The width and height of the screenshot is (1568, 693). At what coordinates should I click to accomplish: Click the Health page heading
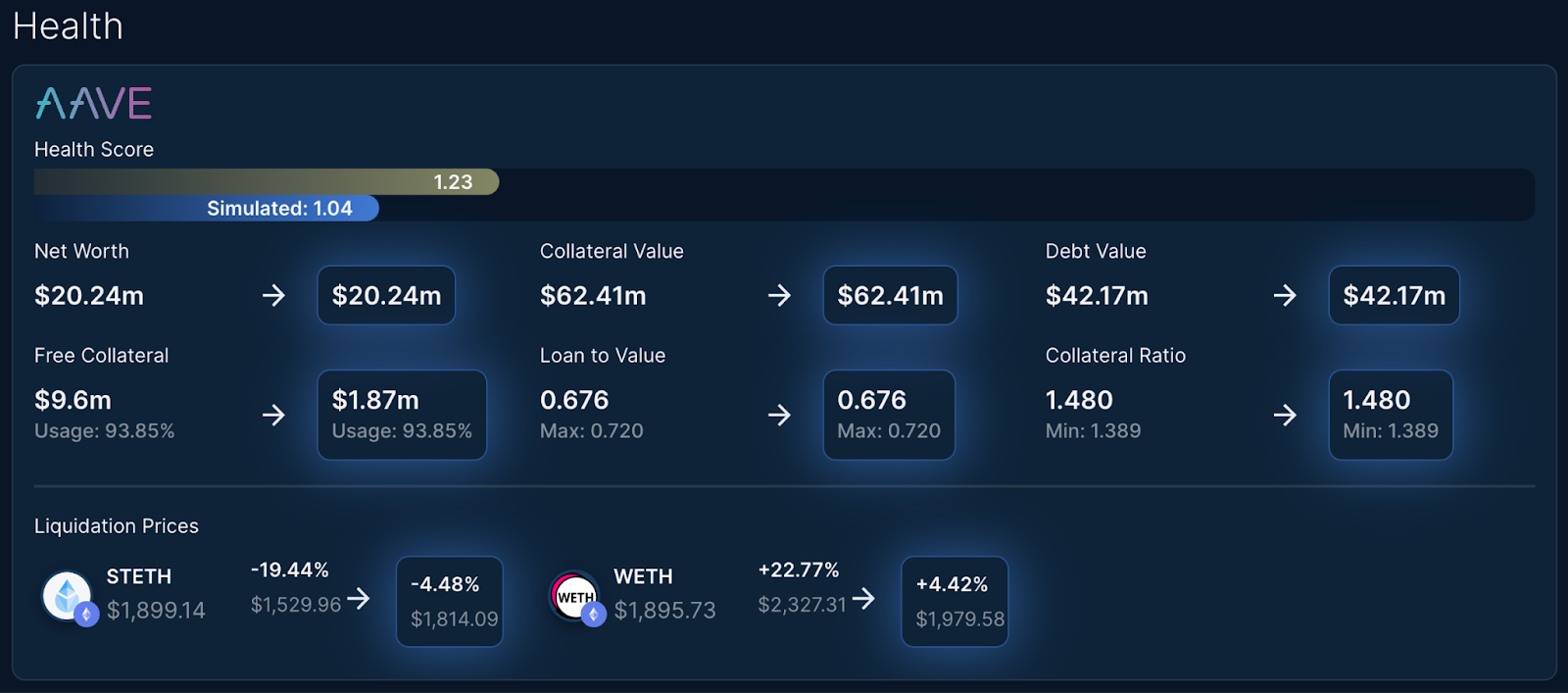(69, 26)
